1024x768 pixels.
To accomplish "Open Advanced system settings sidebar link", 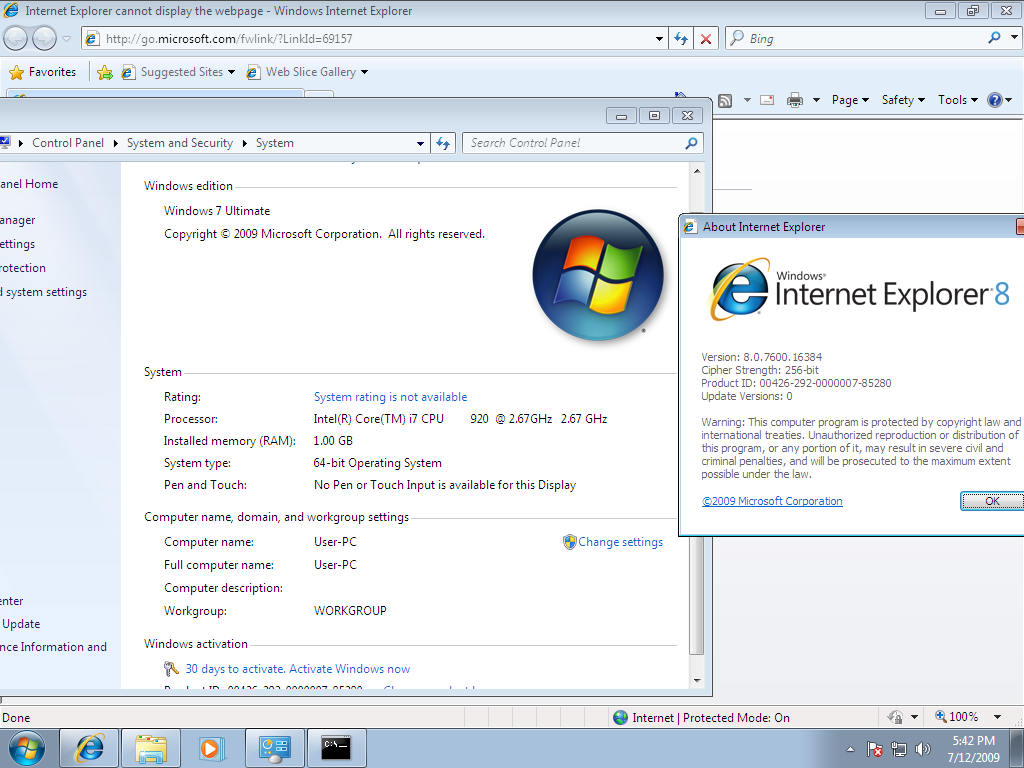I will coord(43,292).
